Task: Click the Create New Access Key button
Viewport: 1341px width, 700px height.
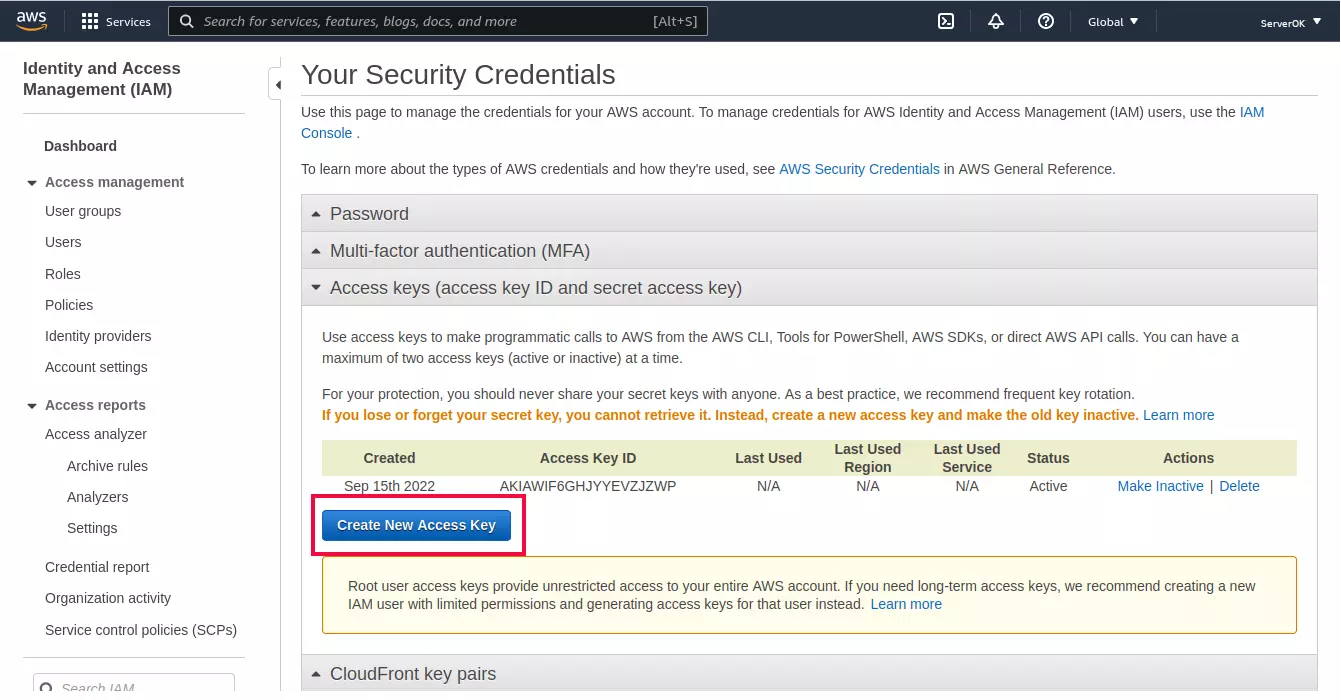Action: pyautogui.click(x=416, y=524)
